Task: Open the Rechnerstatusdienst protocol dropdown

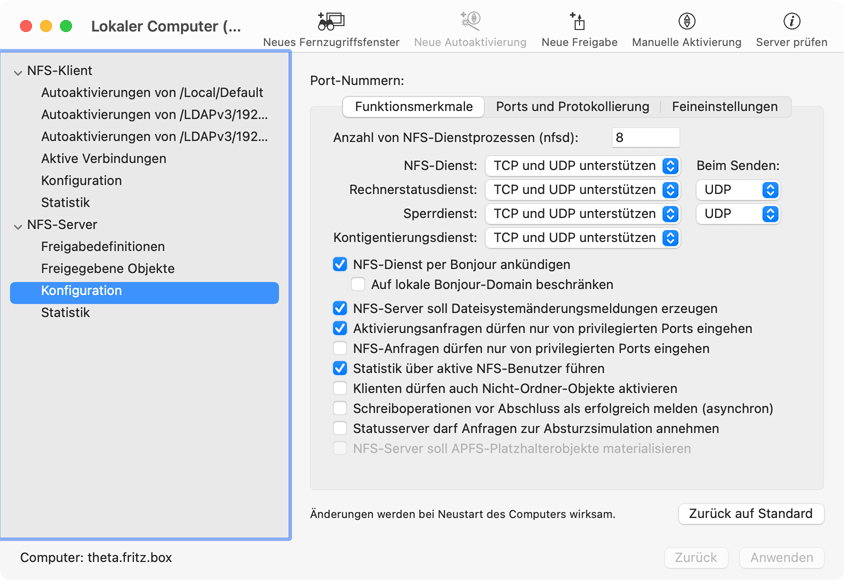Action: [x=582, y=190]
